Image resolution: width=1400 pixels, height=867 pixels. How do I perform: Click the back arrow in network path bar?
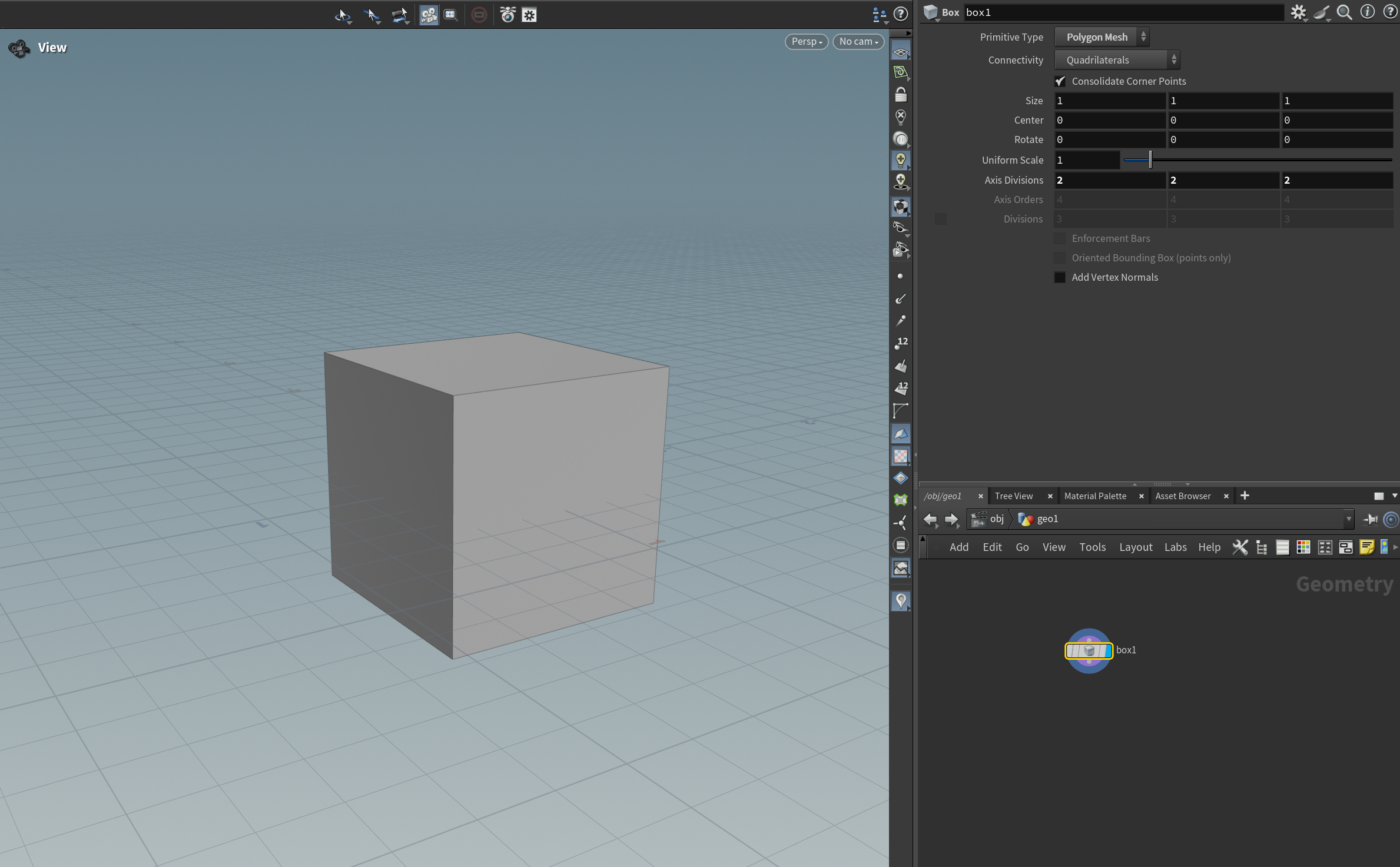tap(930, 519)
